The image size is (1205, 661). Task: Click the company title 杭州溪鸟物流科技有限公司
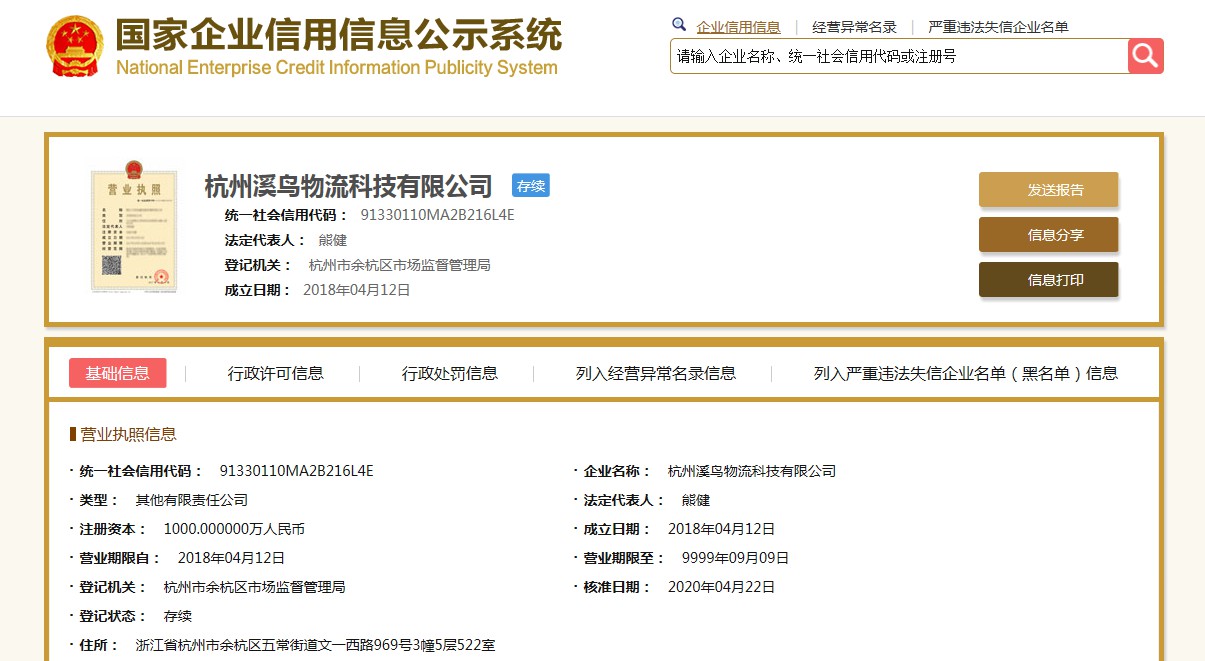click(349, 186)
